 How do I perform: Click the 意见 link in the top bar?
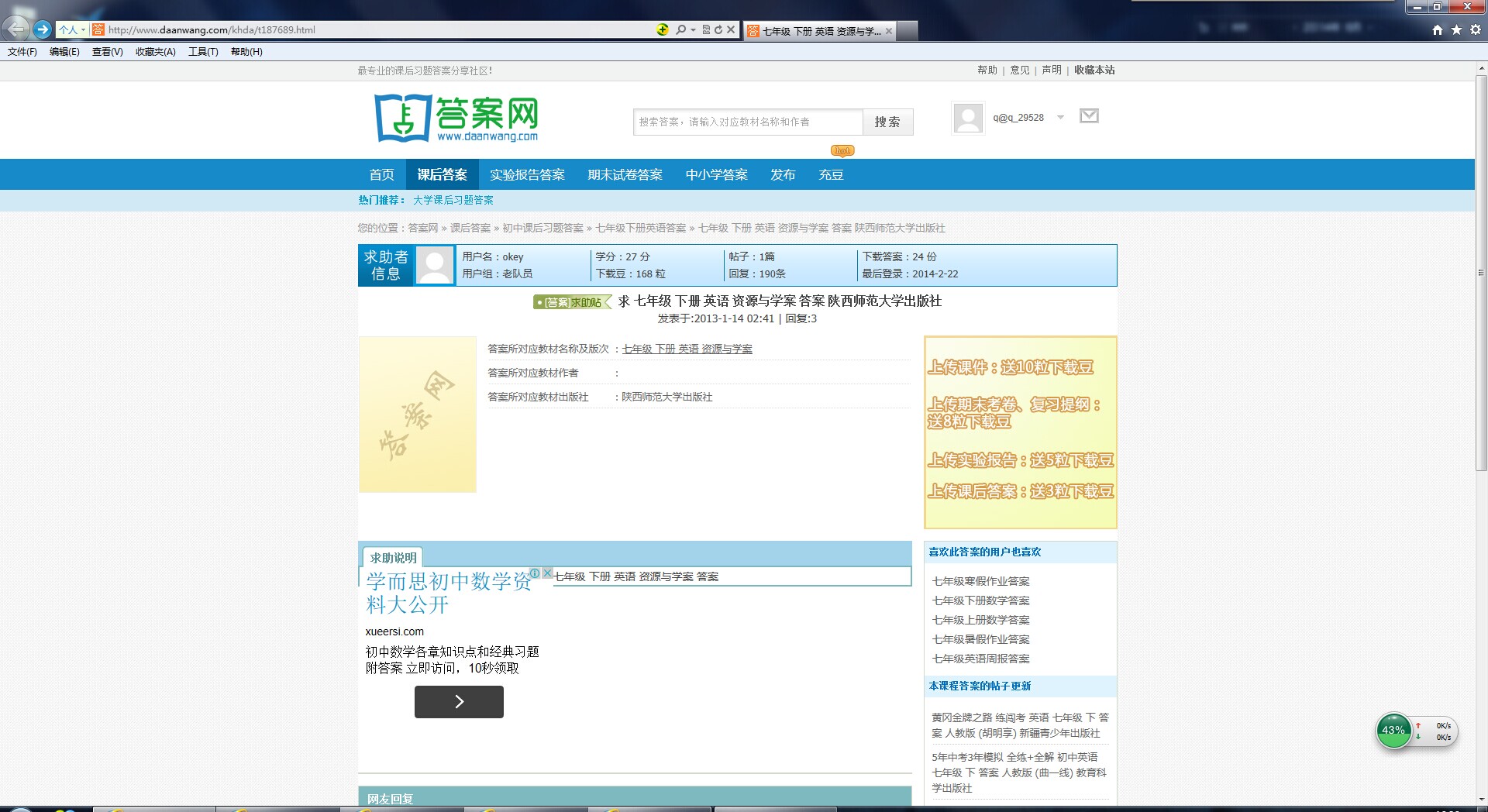(1020, 70)
